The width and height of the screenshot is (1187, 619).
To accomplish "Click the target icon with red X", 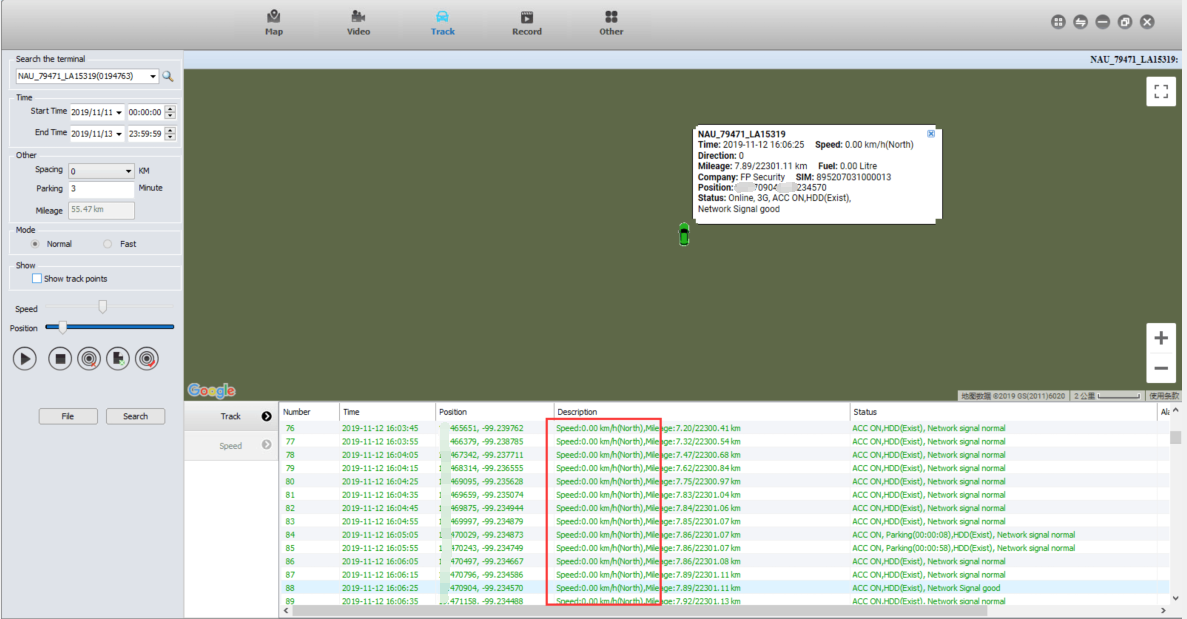I will tap(89, 359).
